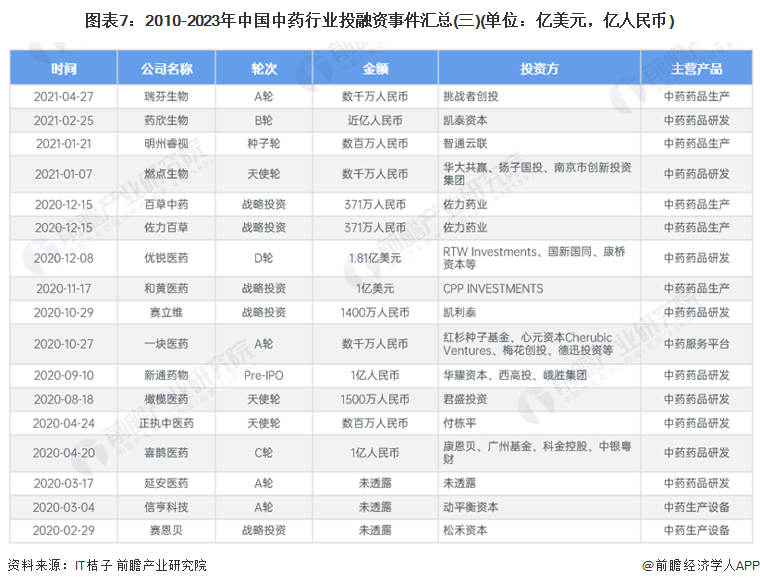This screenshot has height=586, width=760.
Task: Click the 时间 column header
Action: (63, 68)
